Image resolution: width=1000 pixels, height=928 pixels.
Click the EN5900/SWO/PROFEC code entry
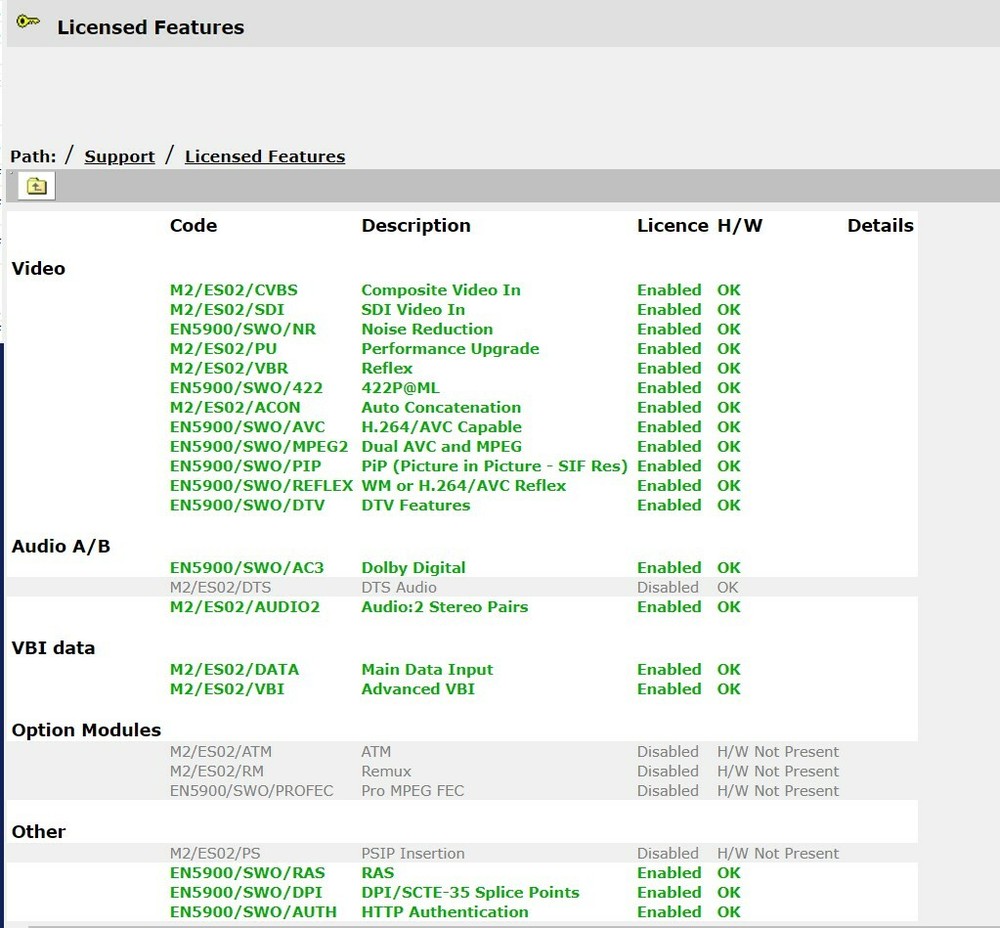click(x=252, y=791)
